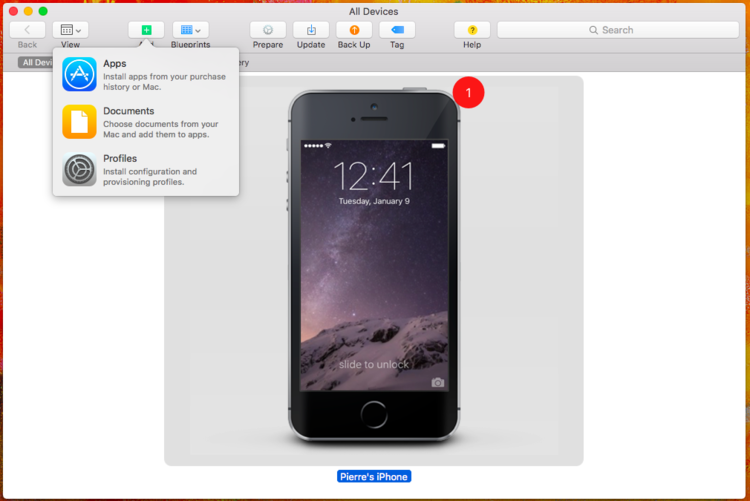The width and height of the screenshot is (750, 501).
Task: Choose Documents from the Add popover
Action: click(x=146, y=122)
